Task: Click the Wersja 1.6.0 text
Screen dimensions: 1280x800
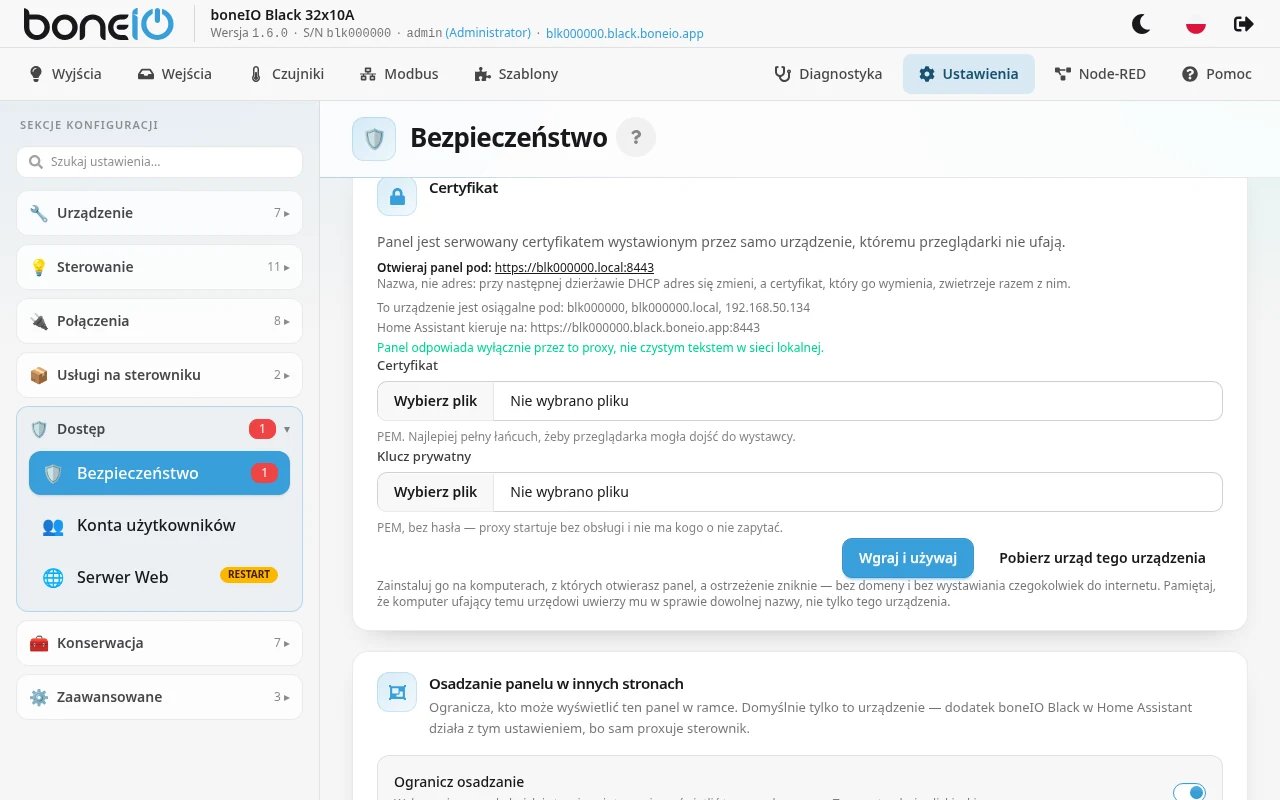Action: tap(249, 33)
